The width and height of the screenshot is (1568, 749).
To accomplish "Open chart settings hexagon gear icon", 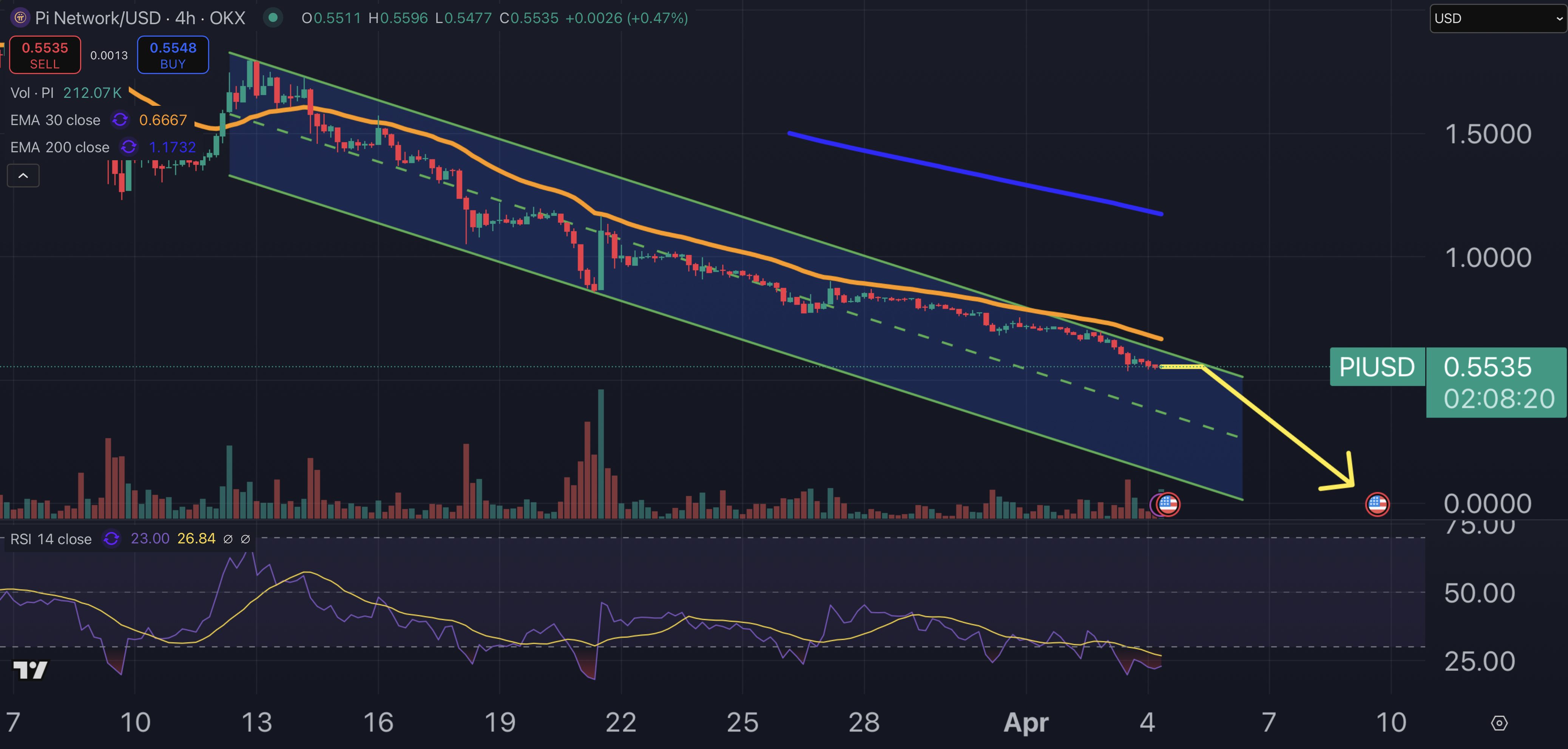I will coord(1499,723).
